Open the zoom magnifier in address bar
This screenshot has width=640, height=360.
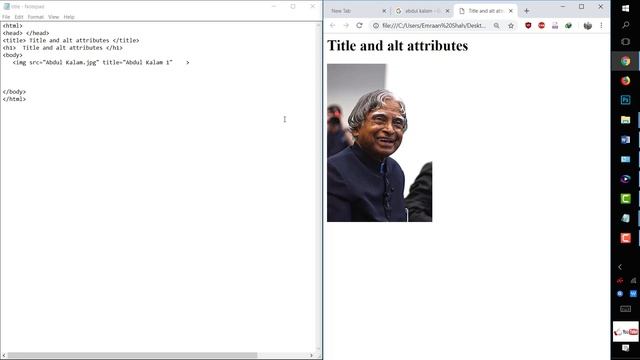pyautogui.click(x=496, y=25)
